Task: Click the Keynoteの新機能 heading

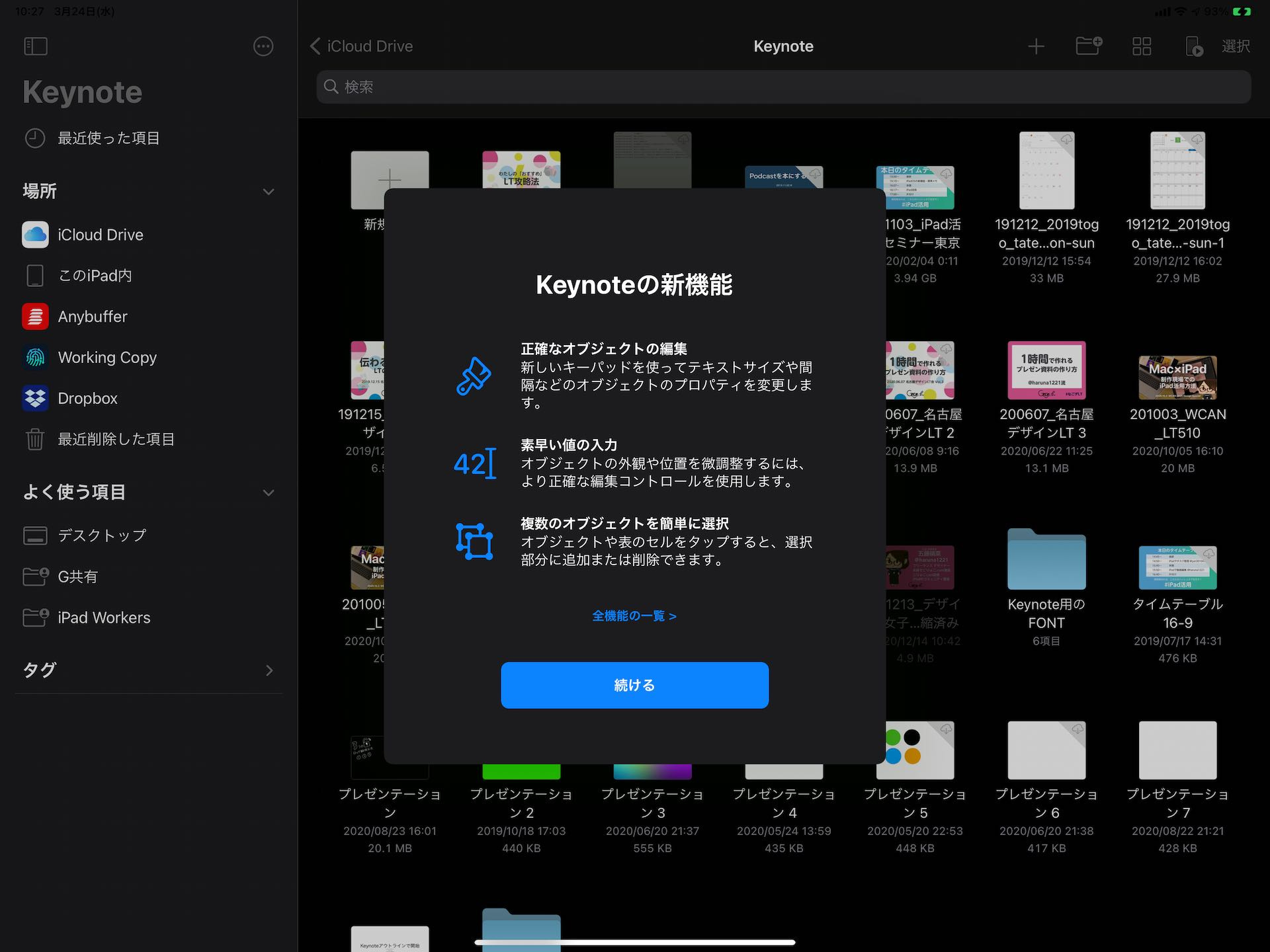Action: [634, 285]
